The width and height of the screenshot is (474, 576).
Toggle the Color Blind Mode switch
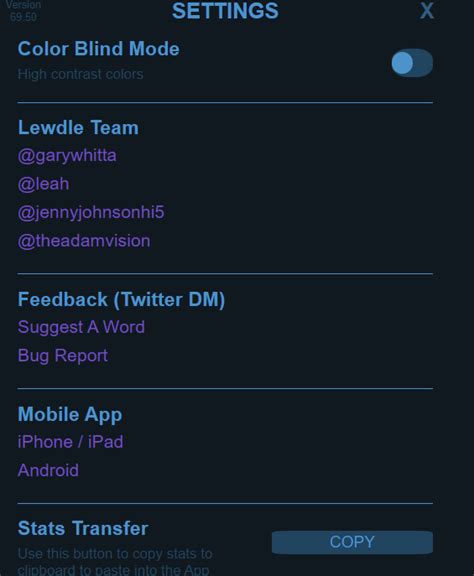click(x=412, y=63)
